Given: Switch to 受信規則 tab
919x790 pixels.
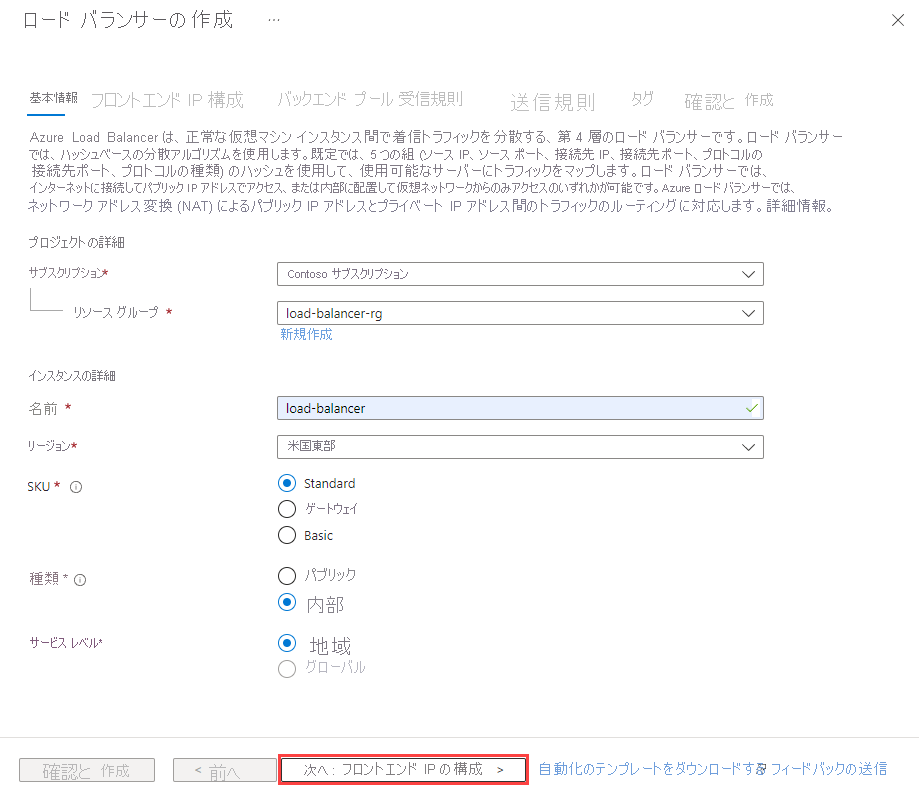Looking at the screenshot, I should coord(431,99).
